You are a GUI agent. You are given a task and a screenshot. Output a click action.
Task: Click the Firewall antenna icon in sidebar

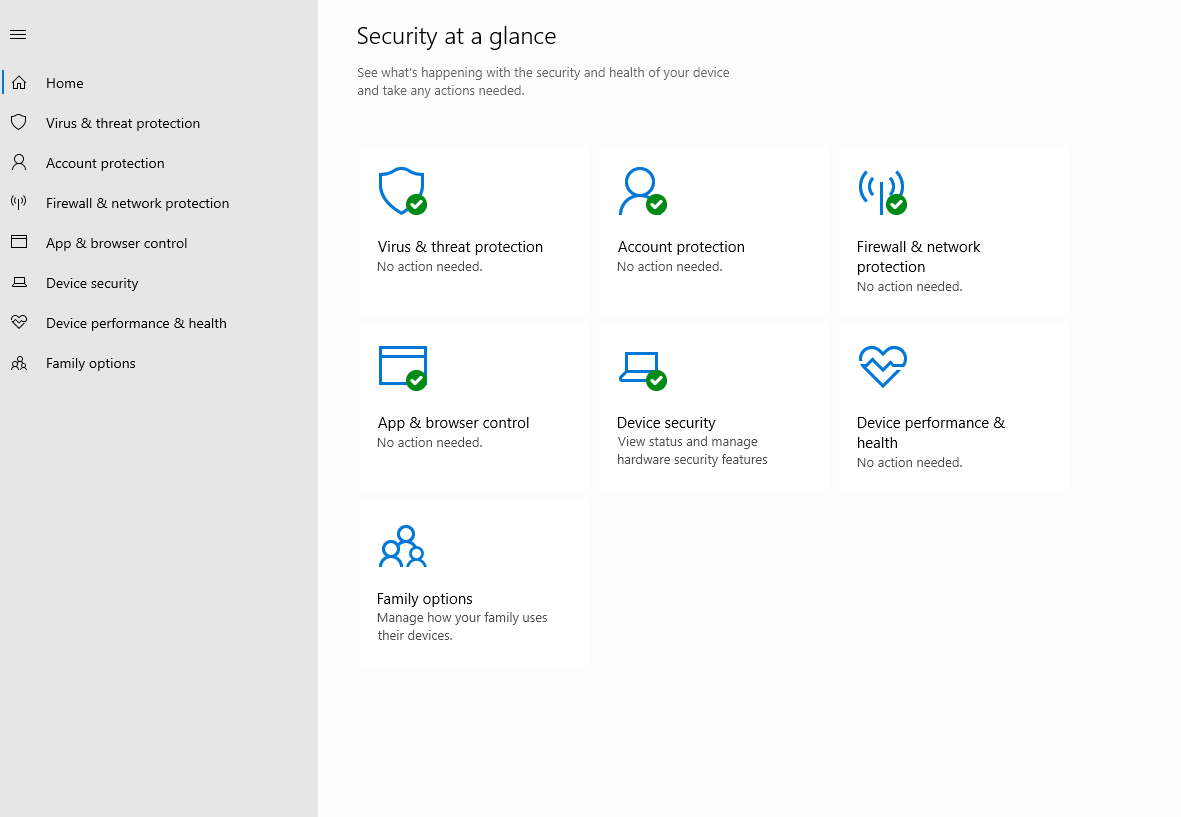click(19, 203)
